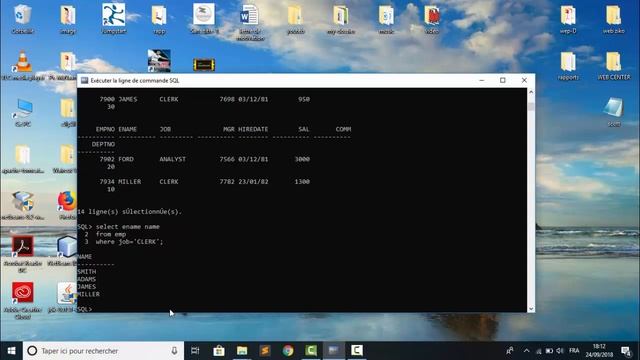The width and height of the screenshot is (640, 360).
Task: Open the rapports folder on desktop
Action: point(568,61)
